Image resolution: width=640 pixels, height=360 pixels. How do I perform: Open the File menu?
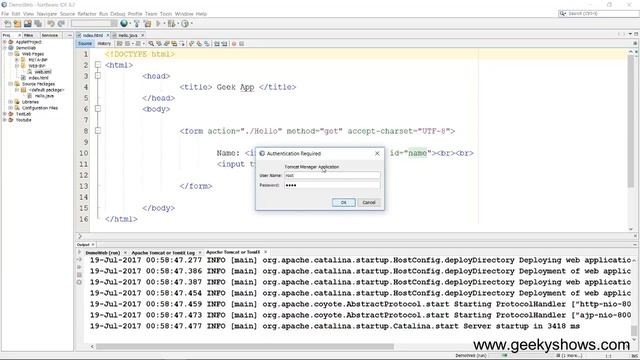(x=5, y=14)
